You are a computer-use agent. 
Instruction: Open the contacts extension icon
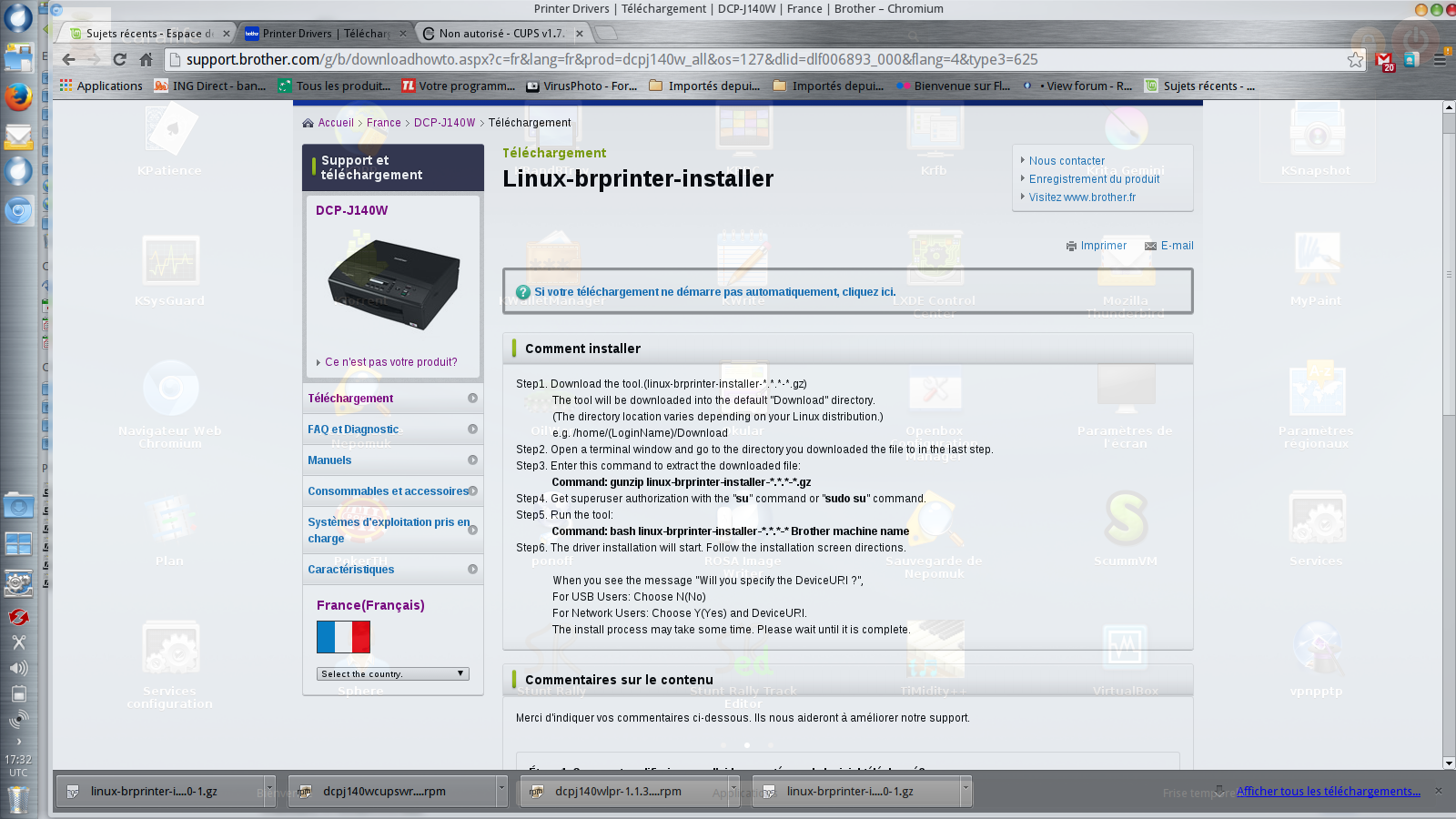click(1411, 60)
